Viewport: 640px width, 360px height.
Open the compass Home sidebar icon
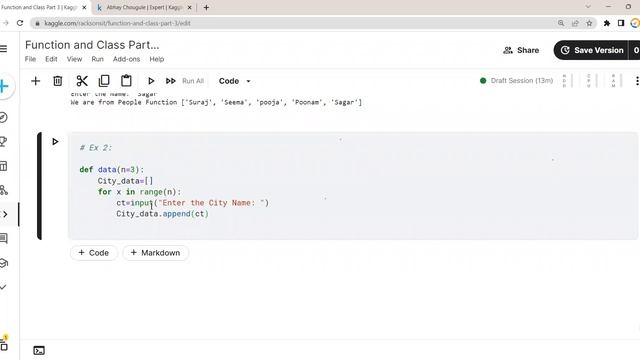click(x=4, y=118)
